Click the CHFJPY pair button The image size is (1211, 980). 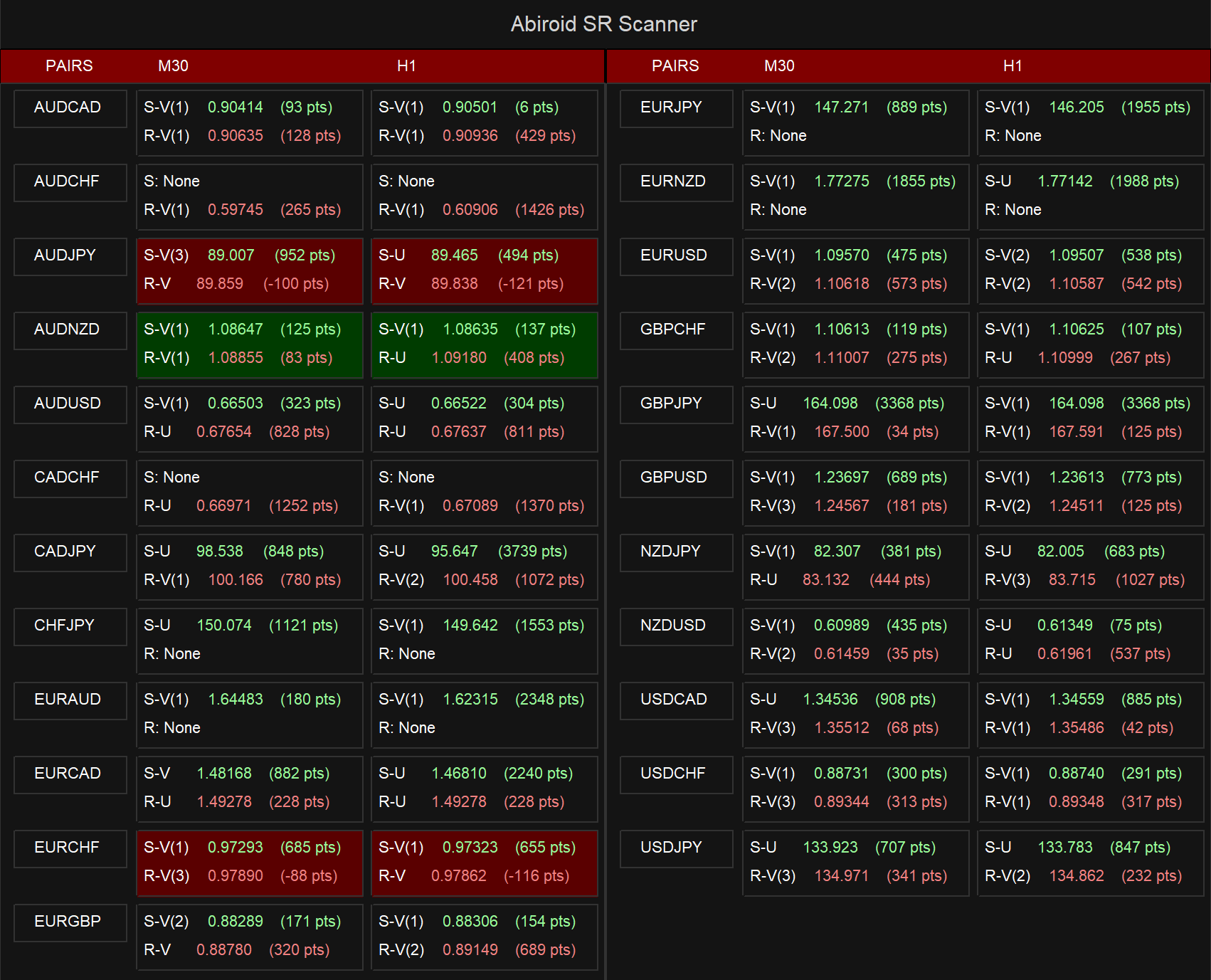point(70,626)
